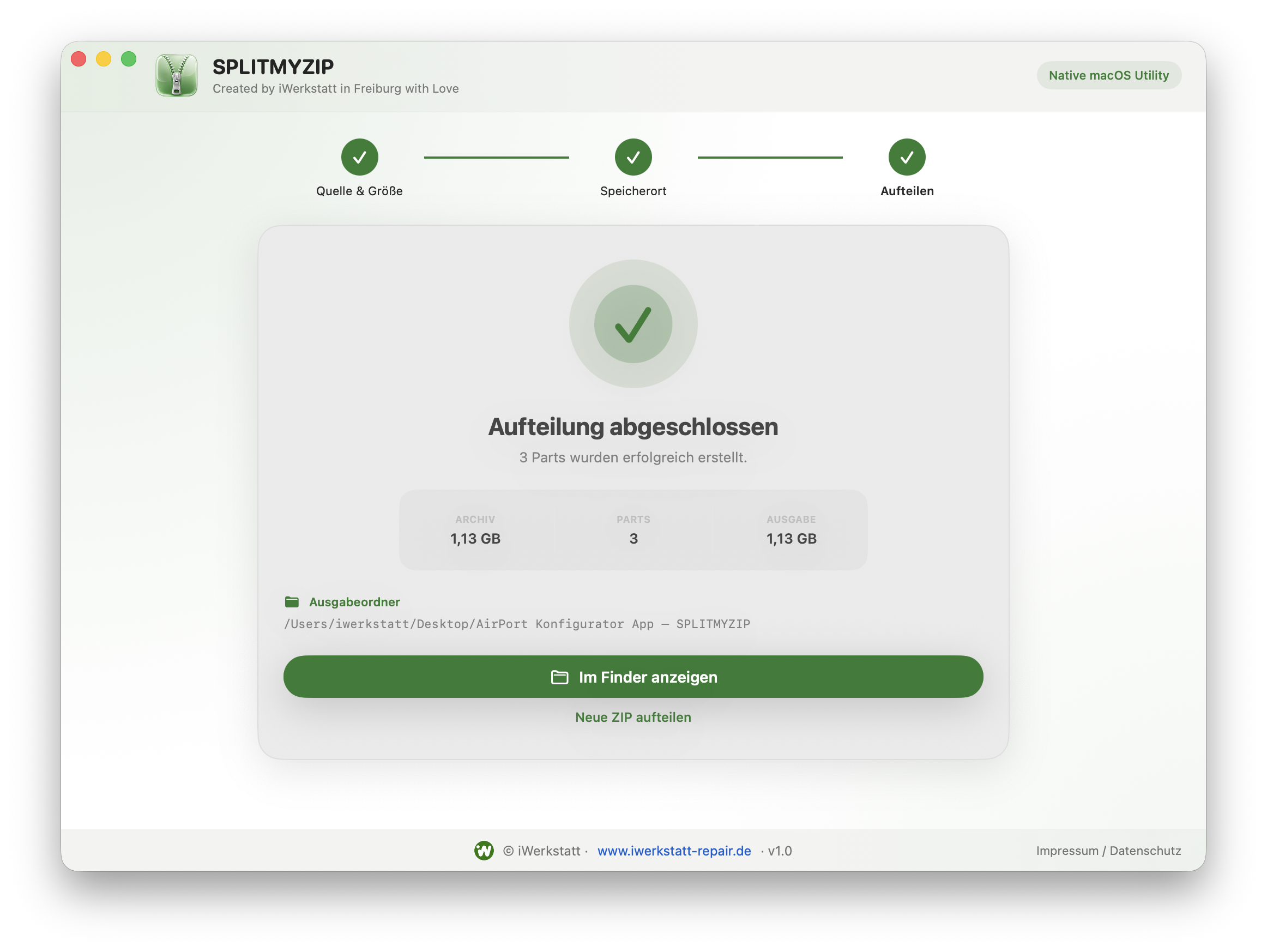Click the Aufteilen step checkmark circle
This screenshot has height=952, width=1267.
907,157
